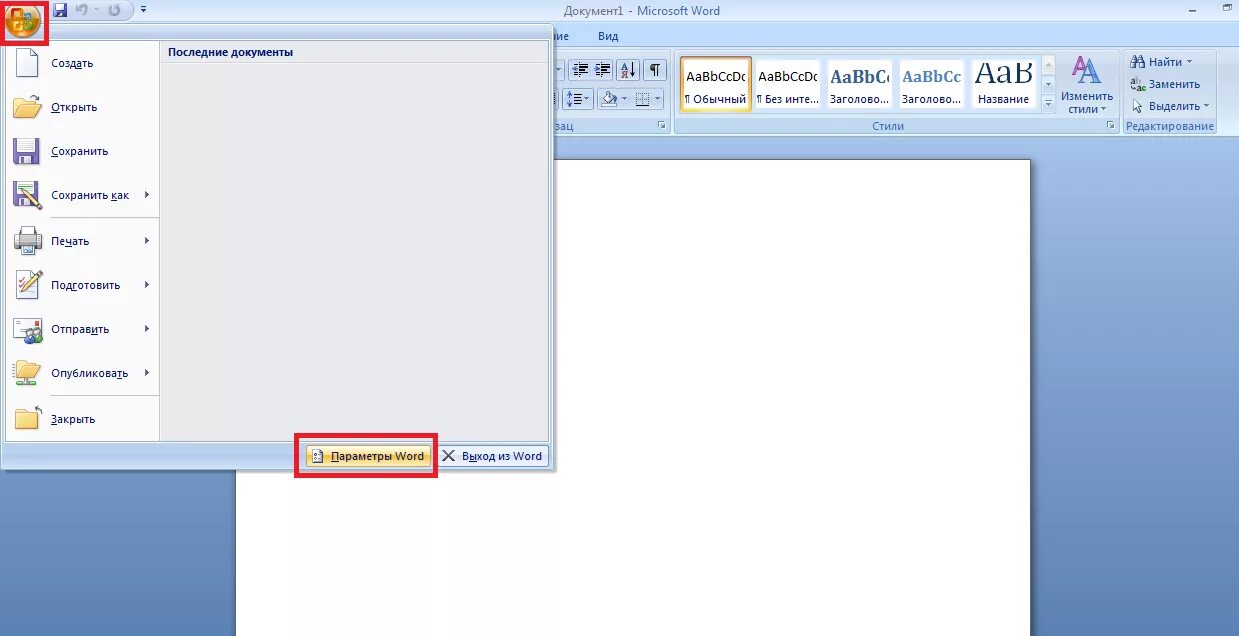The height and width of the screenshot is (636, 1239).
Task: Expand the Styles gallery More button
Action: click(x=1048, y=102)
